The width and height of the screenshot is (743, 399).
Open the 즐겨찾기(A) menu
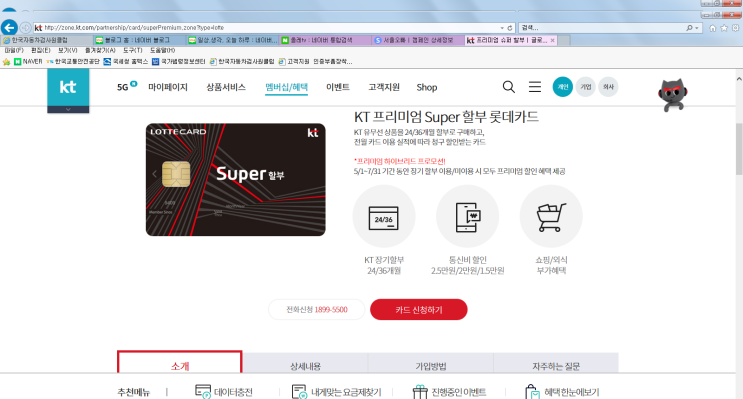click(x=100, y=50)
